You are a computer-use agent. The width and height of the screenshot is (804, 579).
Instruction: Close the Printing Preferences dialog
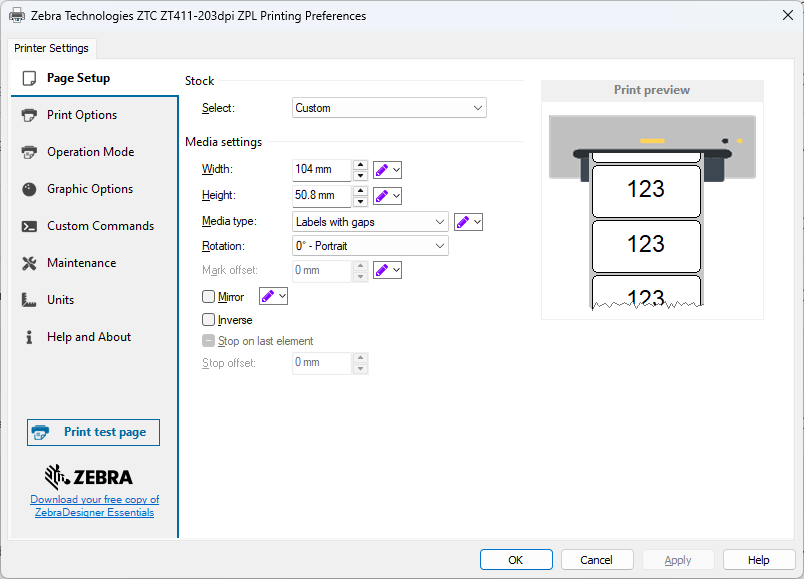coord(788,15)
